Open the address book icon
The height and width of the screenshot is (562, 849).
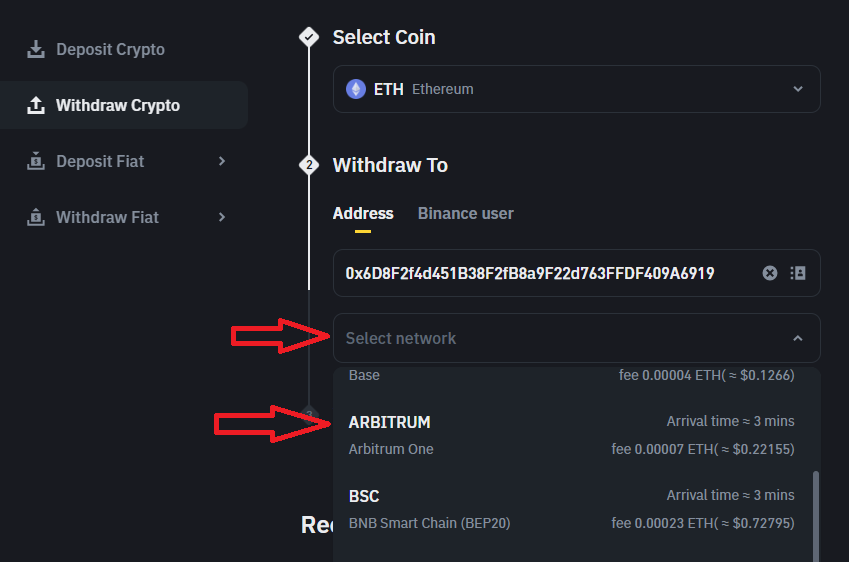(798, 273)
